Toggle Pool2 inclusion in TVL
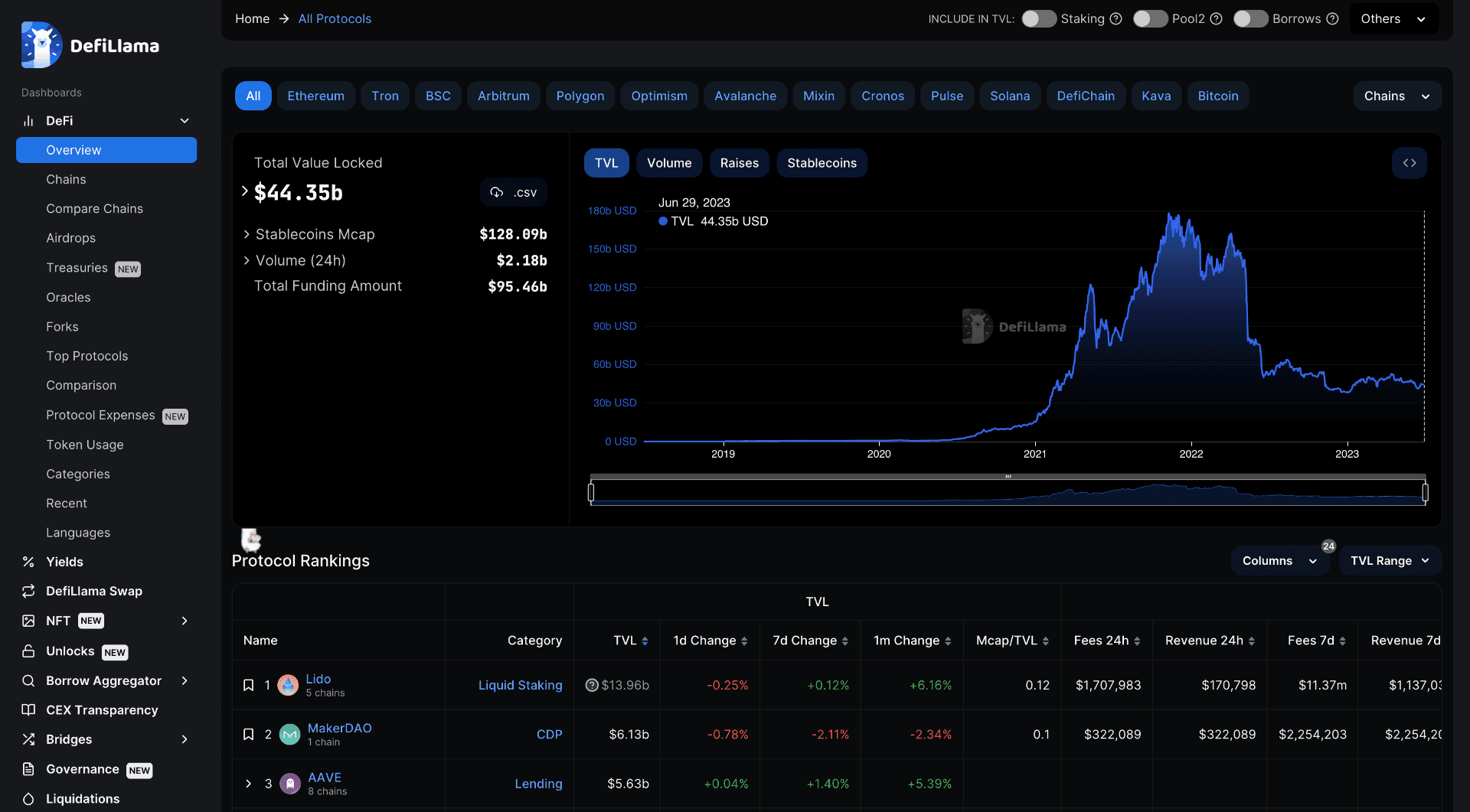 [1150, 18]
